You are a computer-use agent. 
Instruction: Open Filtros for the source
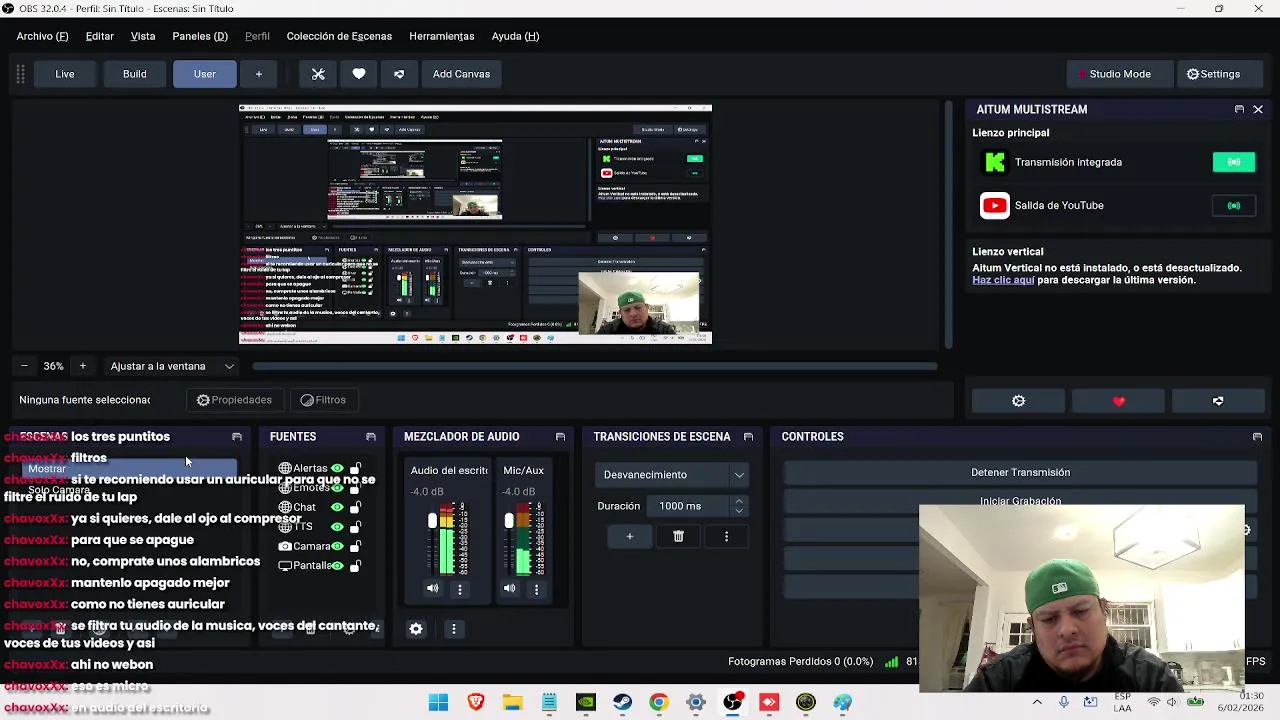(x=323, y=400)
